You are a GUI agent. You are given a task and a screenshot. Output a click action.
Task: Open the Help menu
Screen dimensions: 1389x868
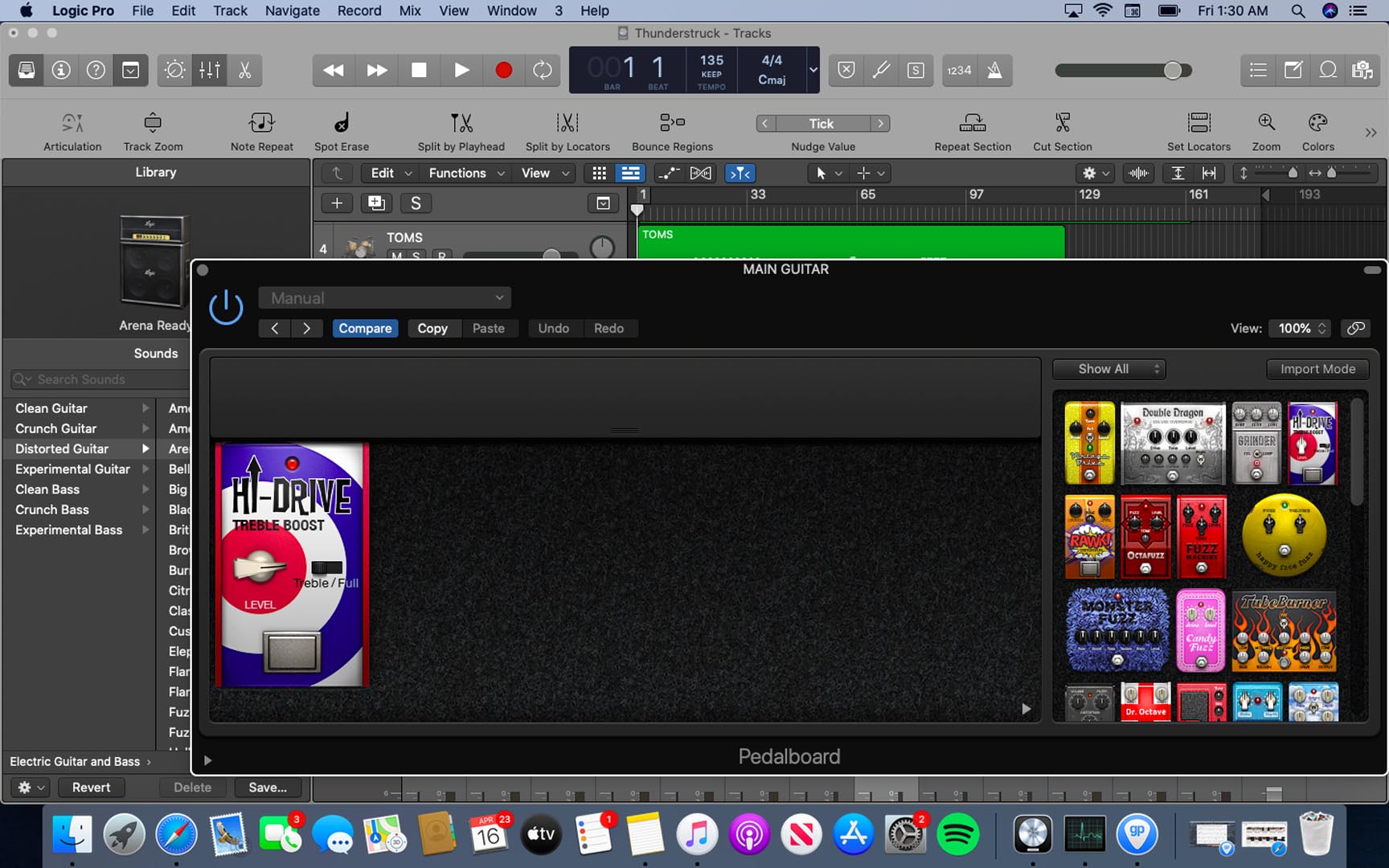[x=594, y=10]
